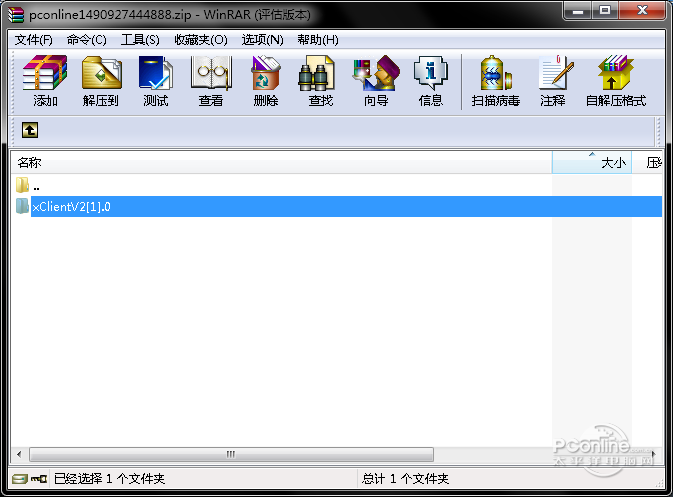Click the 解压到 (Extract To) icon

click(x=100, y=81)
